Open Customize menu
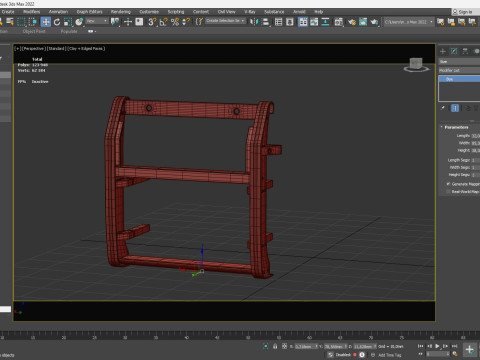This screenshot has height=360, width=480. click(x=149, y=12)
